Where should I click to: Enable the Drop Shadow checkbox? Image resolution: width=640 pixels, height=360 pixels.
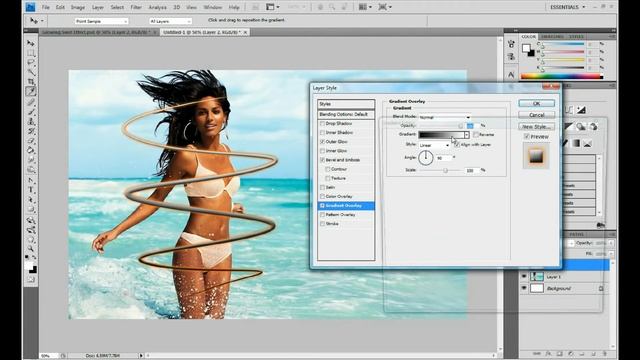[322, 123]
